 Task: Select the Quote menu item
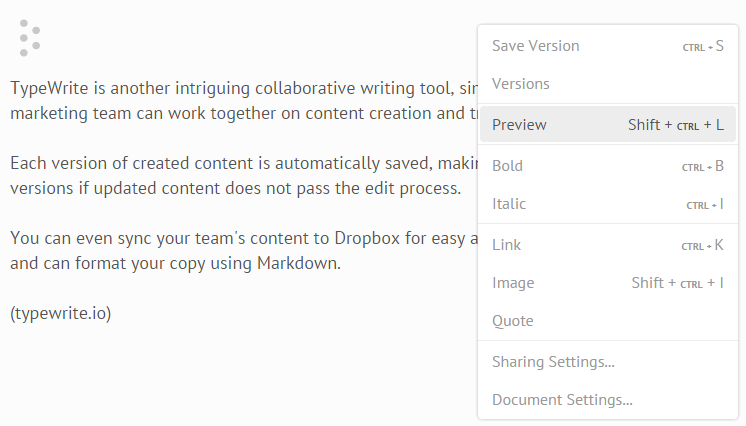click(x=608, y=321)
